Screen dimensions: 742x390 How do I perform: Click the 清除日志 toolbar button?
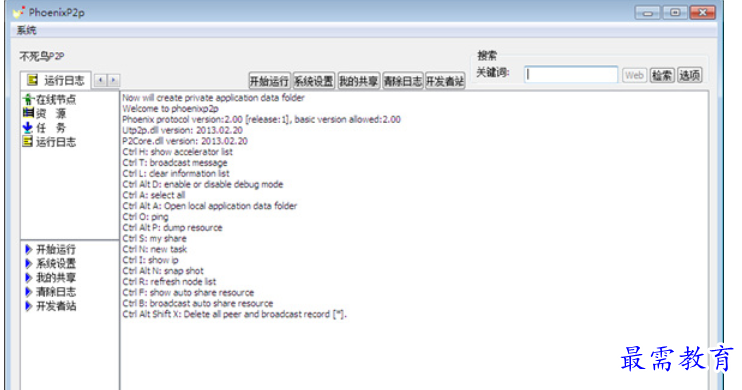[403, 81]
